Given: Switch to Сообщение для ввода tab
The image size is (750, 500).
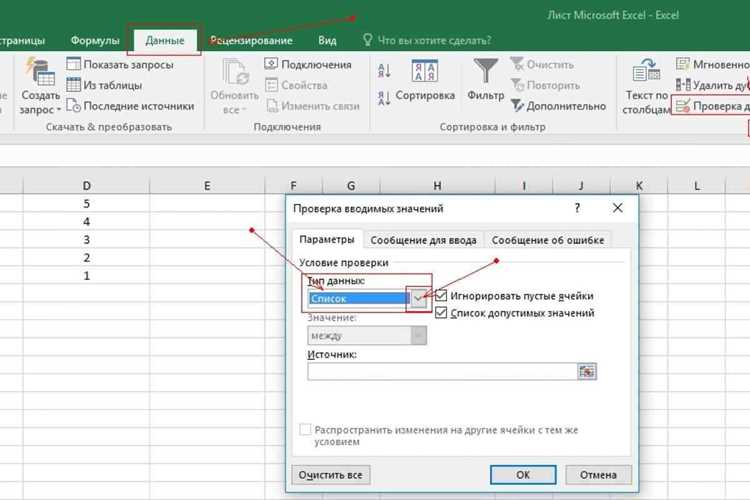Looking at the screenshot, I should click(x=423, y=240).
